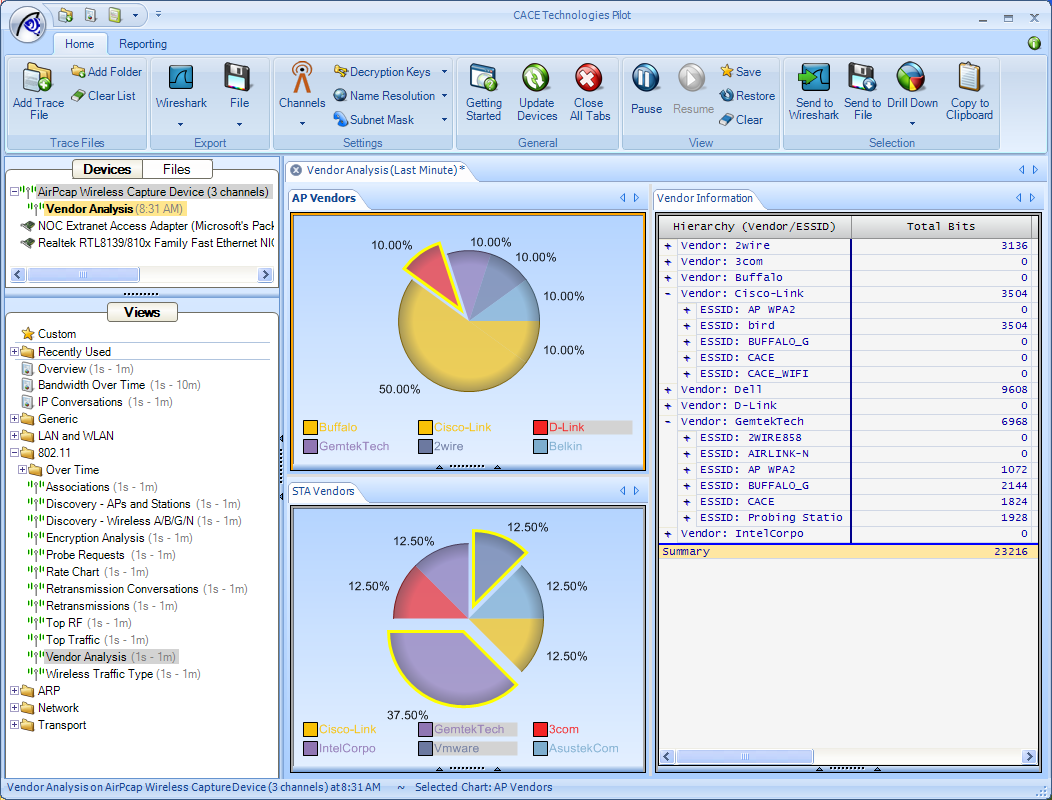Click the 3com legend swatch in STA Vendors

click(540, 730)
